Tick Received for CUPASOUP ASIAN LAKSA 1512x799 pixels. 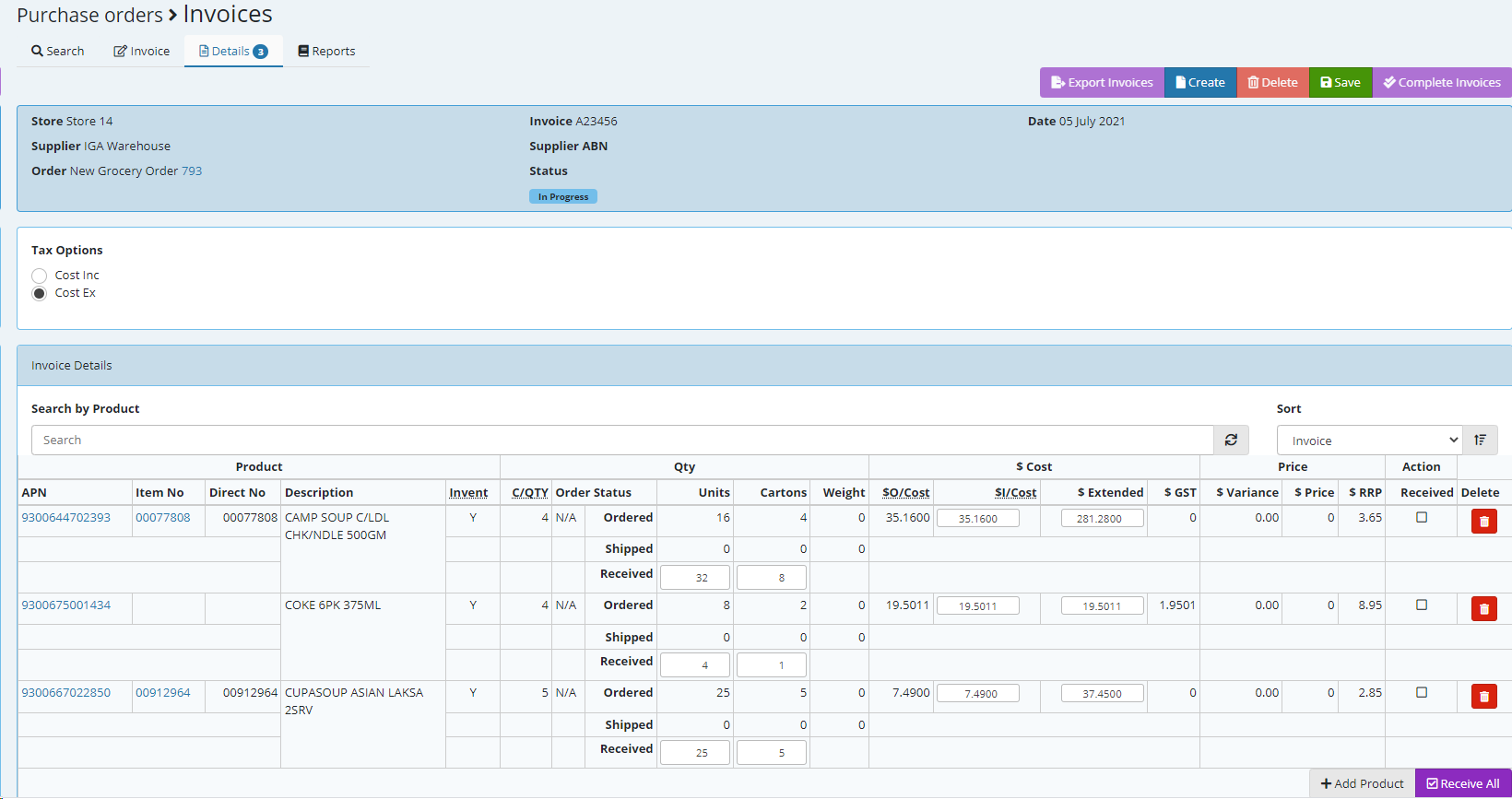click(x=1422, y=692)
